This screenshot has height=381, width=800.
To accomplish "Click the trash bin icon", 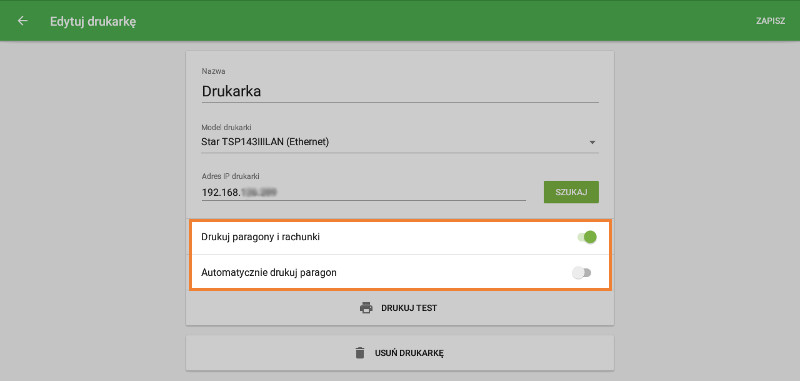I will [x=360, y=353].
